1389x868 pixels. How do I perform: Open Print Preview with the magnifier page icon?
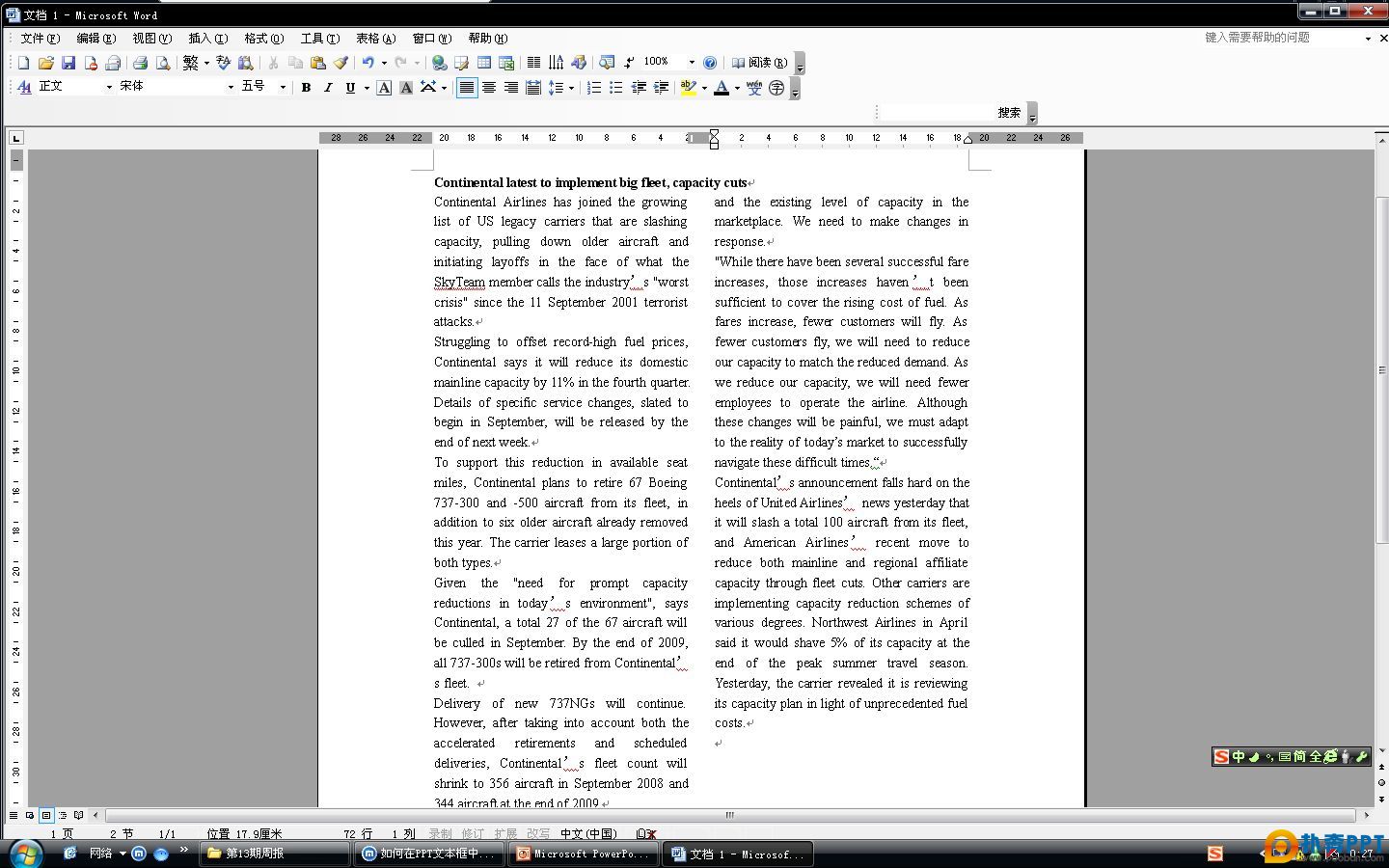162,63
